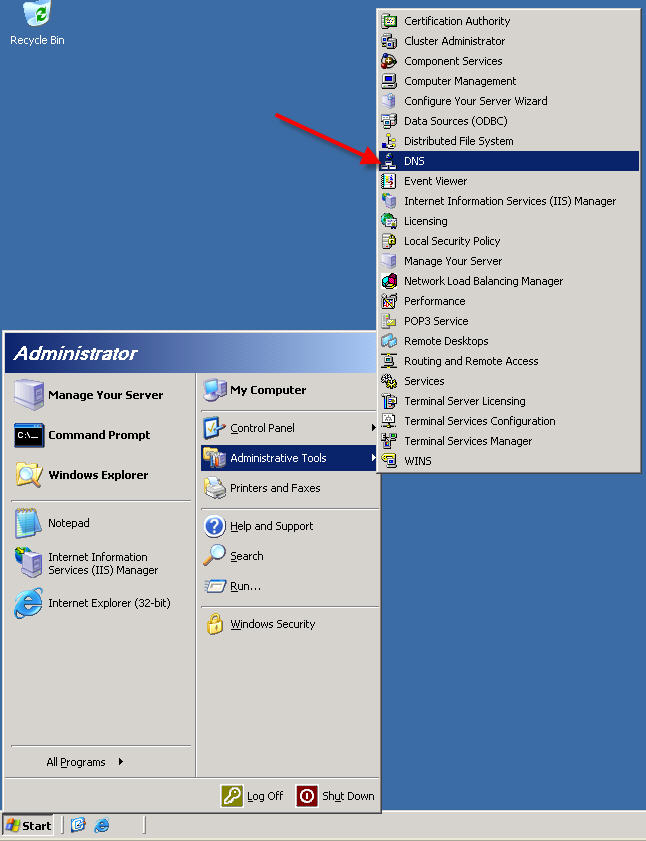Open the Data Sources (ODBC) icon
The height and width of the screenshot is (841, 646).
point(389,121)
